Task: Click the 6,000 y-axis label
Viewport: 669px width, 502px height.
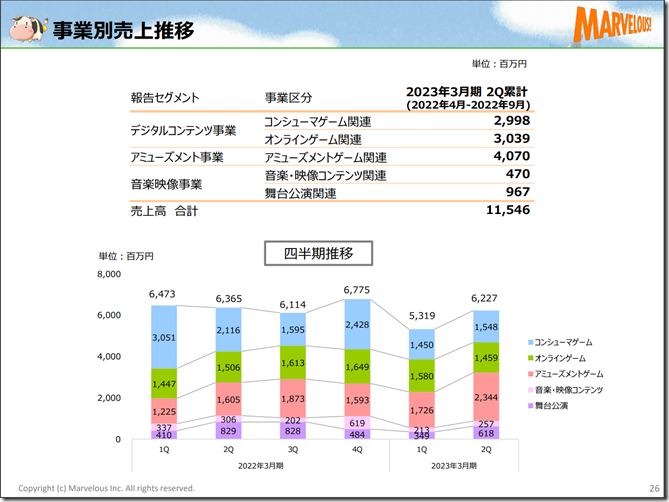Action: click(109, 315)
